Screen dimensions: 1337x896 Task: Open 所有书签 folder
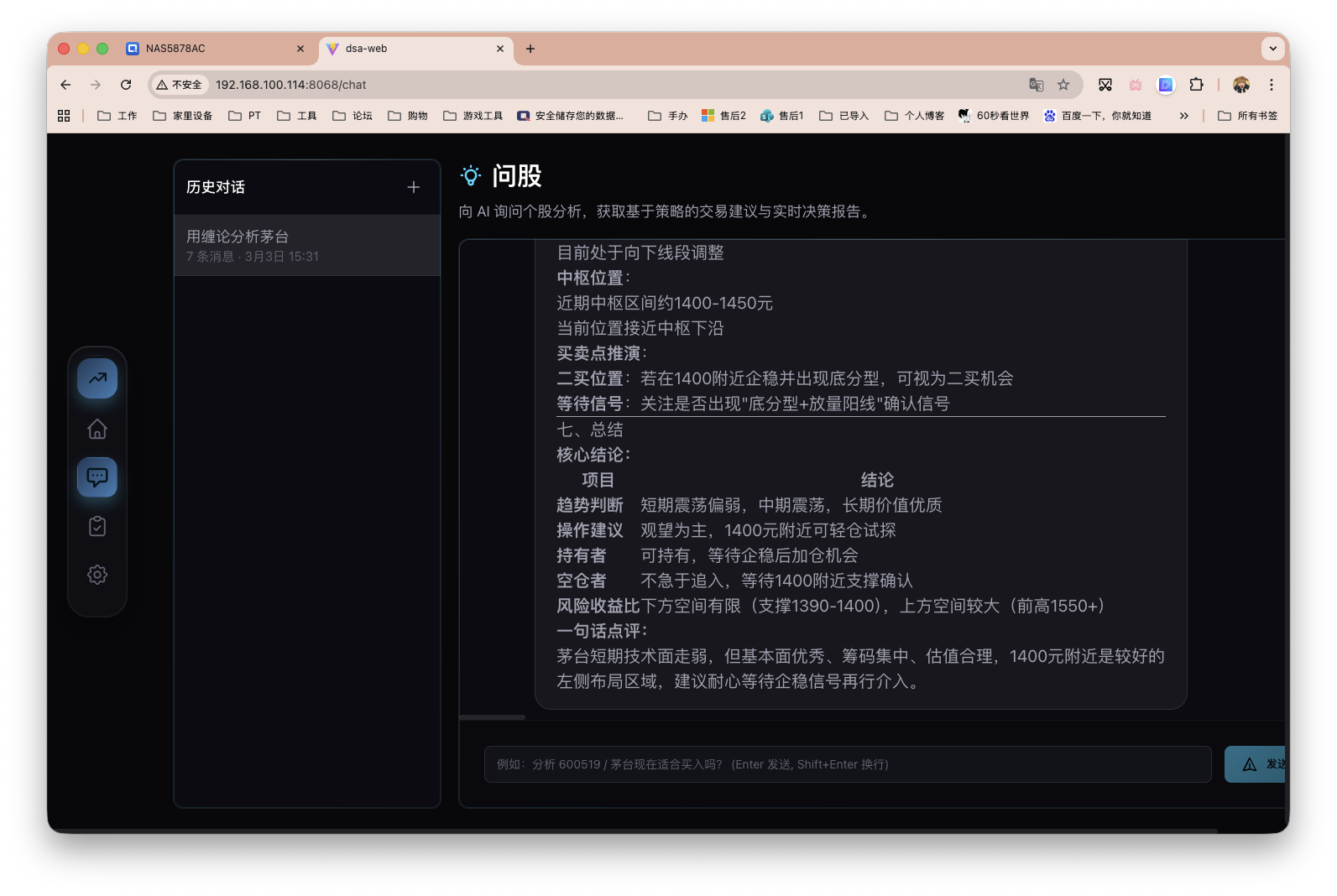tap(1248, 116)
